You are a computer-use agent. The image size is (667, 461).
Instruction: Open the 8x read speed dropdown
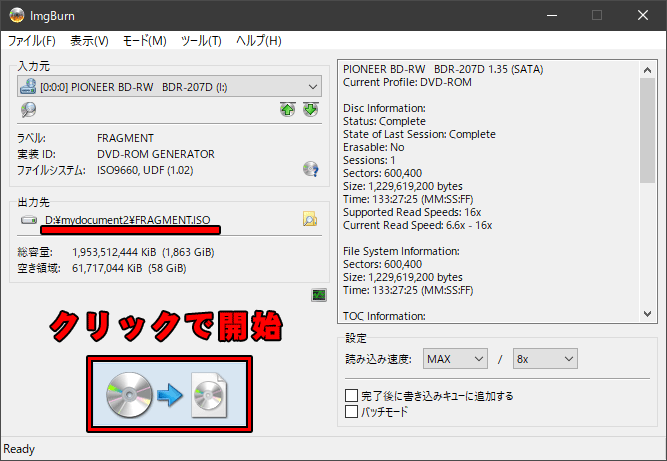point(545,359)
